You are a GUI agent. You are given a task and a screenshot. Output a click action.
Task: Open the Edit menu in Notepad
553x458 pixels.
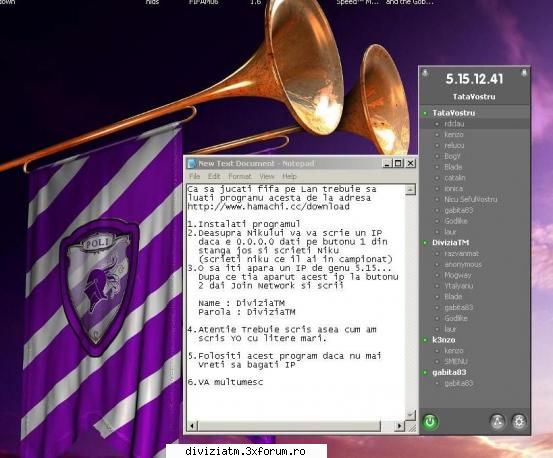[x=214, y=176]
